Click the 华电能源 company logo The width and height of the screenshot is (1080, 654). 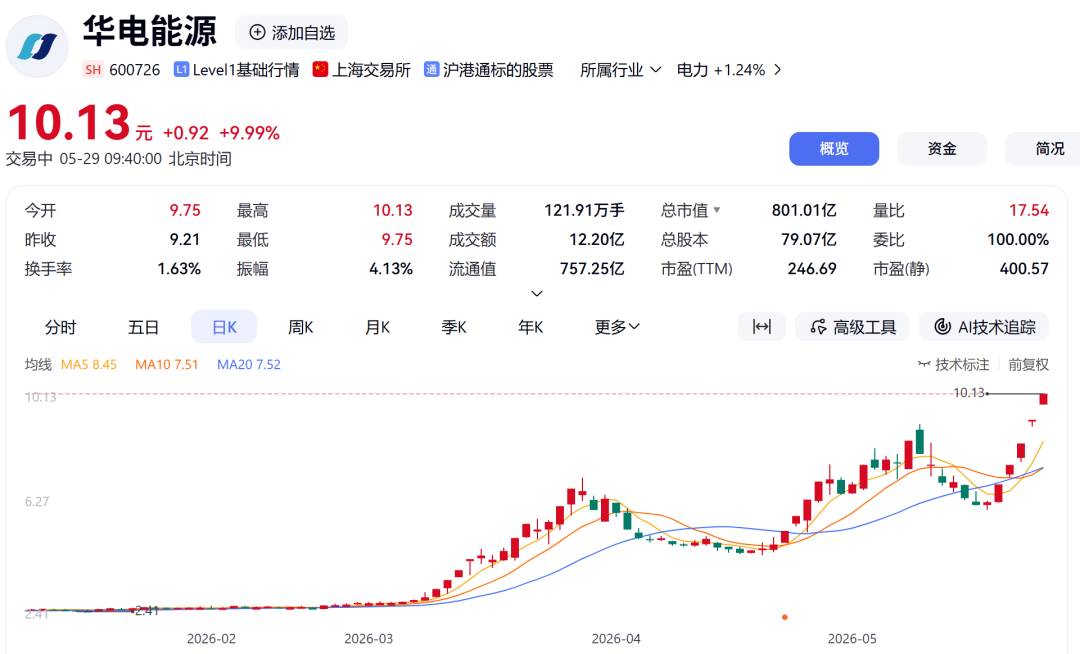37,47
